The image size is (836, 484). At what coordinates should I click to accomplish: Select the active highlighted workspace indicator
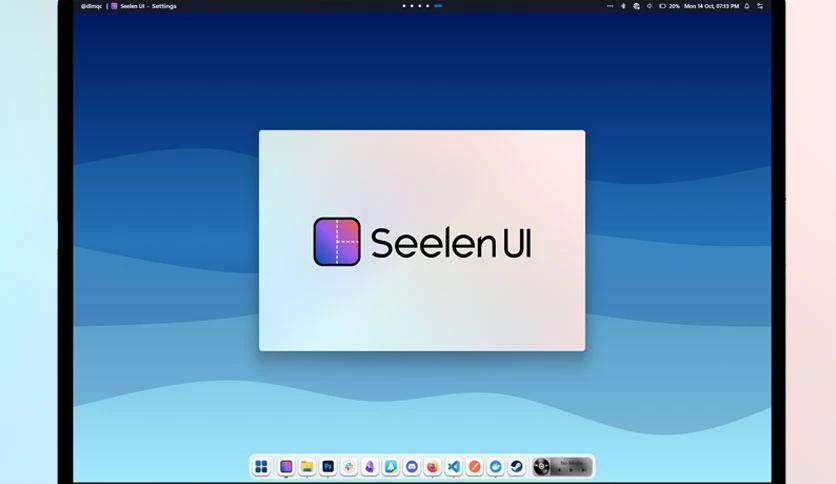[438, 6]
